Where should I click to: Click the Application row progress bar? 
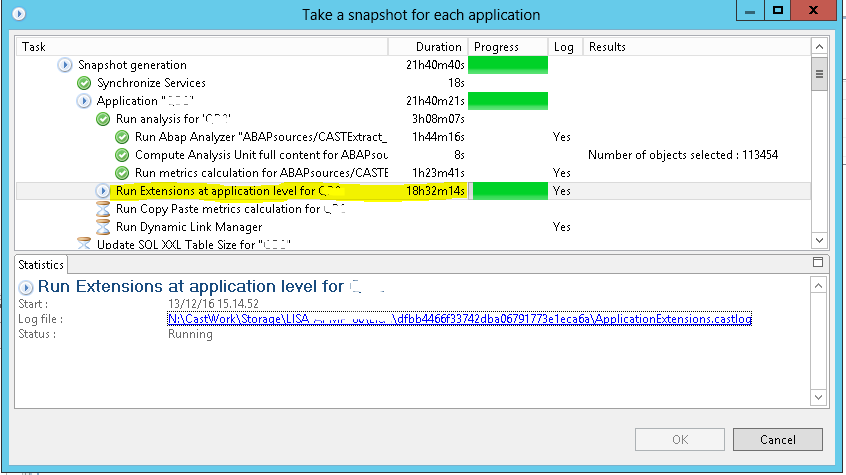pyautogui.click(x=508, y=101)
